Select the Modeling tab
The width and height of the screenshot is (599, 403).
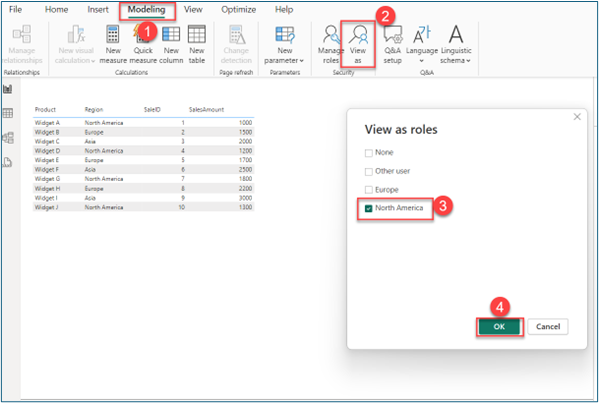pyautogui.click(x=146, y=10)
